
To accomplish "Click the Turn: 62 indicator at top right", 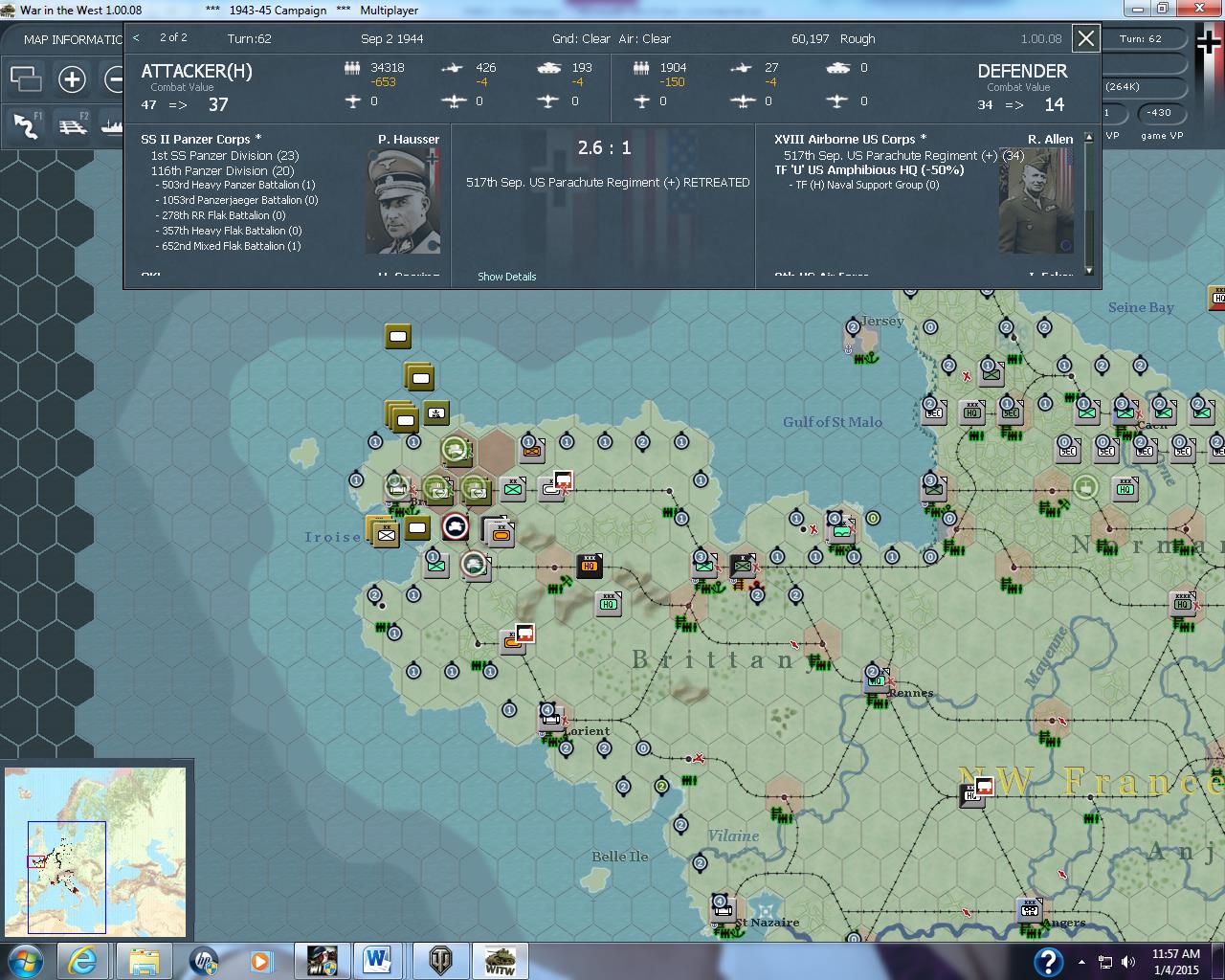I will tap(1141, 39).
